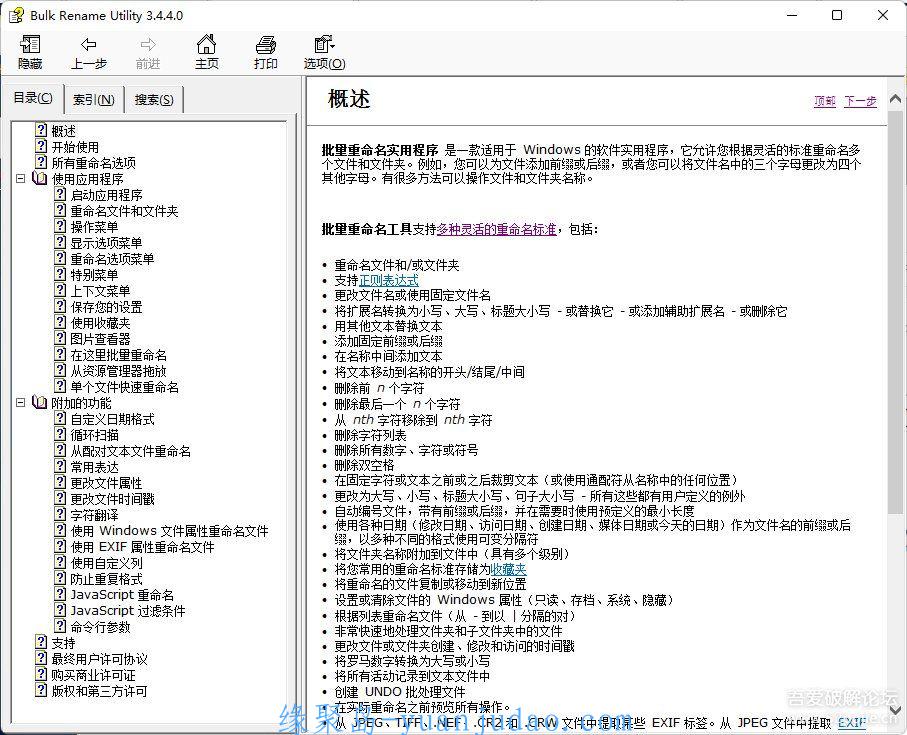The width and height of the screenshot is (907, 735).
Task: Select 重命名文件和文件夹 in the tree
Action: pos(124,211)
